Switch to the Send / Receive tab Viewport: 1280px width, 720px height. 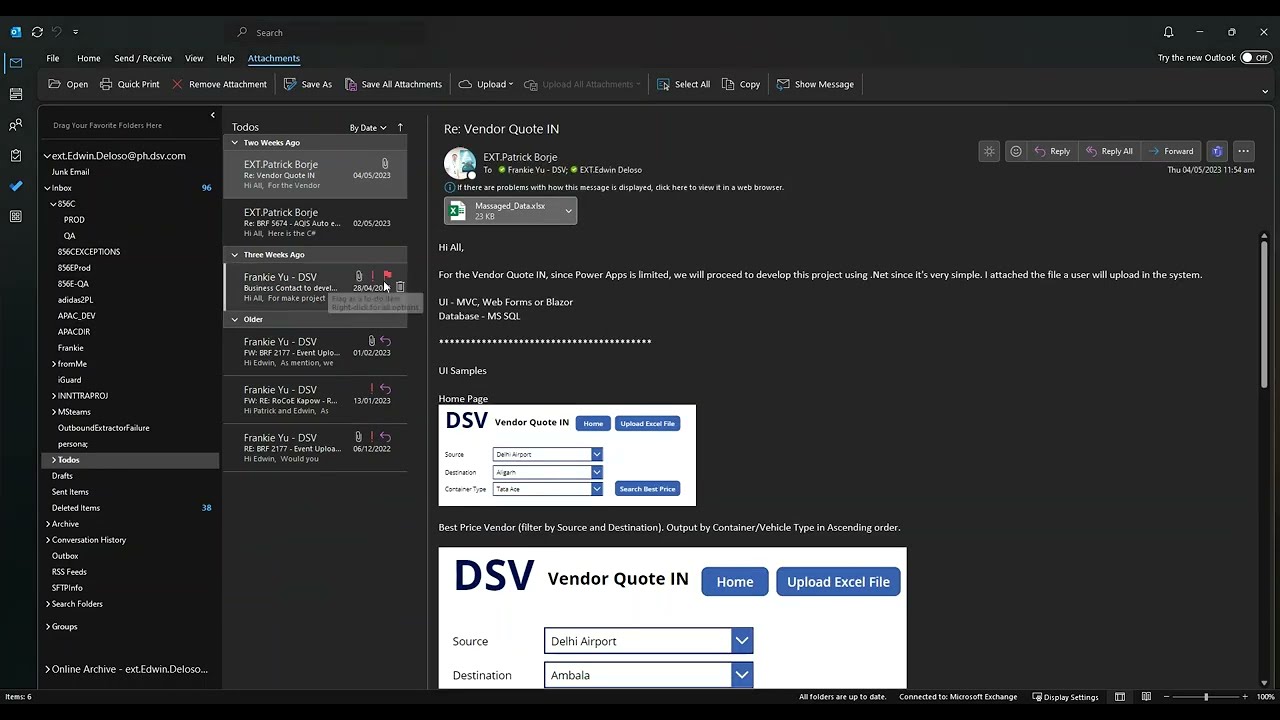143,58
